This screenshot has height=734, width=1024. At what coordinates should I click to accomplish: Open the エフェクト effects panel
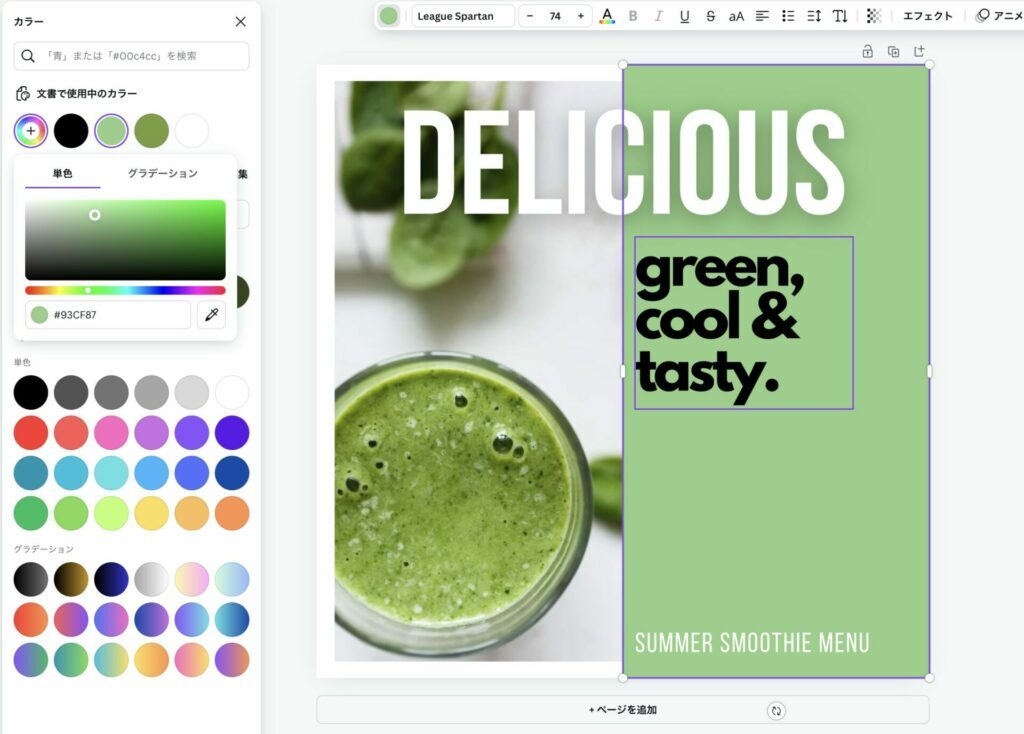927,16
